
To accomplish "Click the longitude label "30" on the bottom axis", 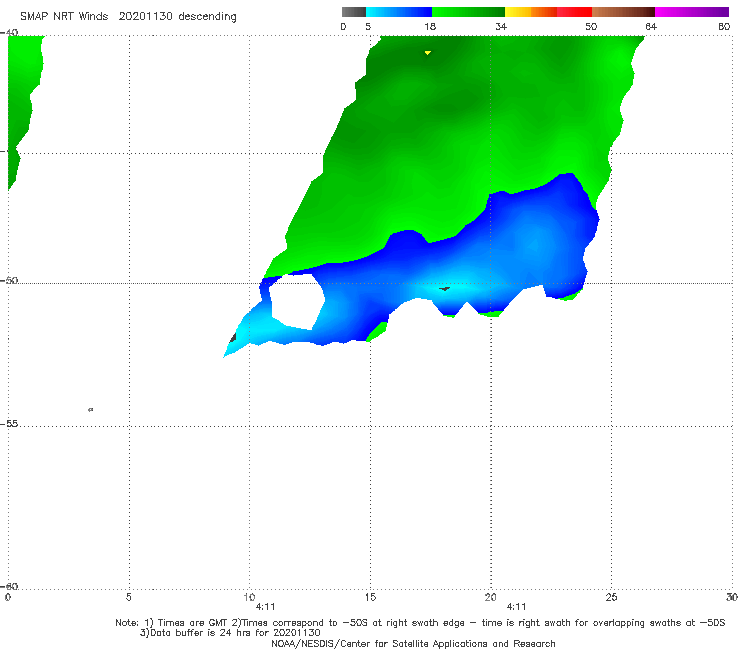I will point(732,597).
